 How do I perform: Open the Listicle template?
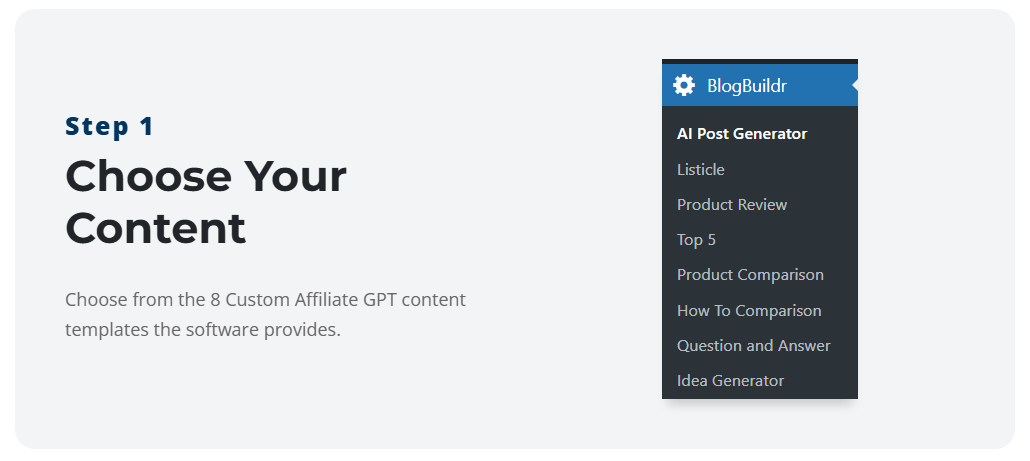point(701,169)
